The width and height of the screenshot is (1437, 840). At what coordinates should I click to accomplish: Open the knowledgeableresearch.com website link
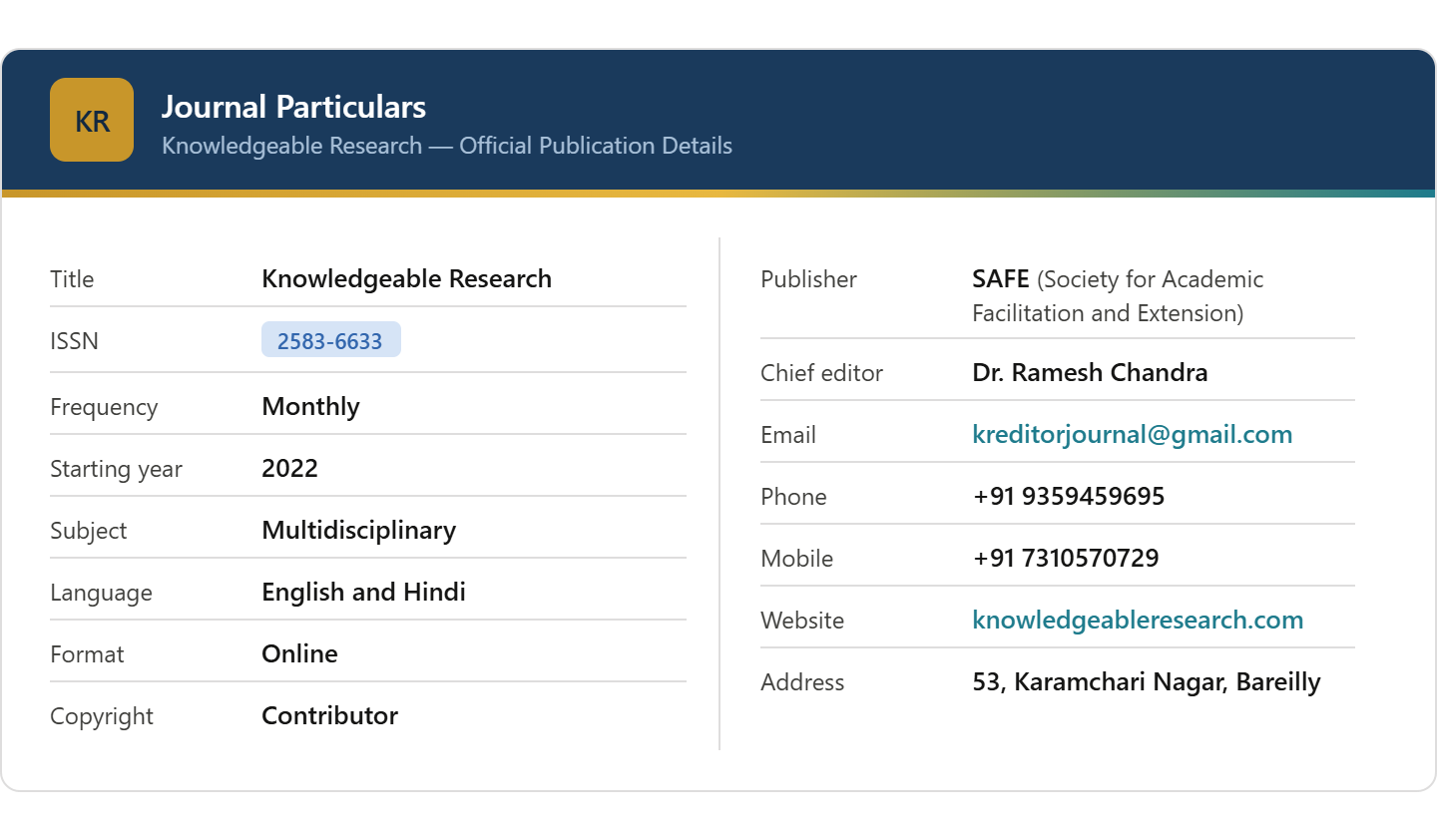pyautogui.click(x=1137, y=620)
